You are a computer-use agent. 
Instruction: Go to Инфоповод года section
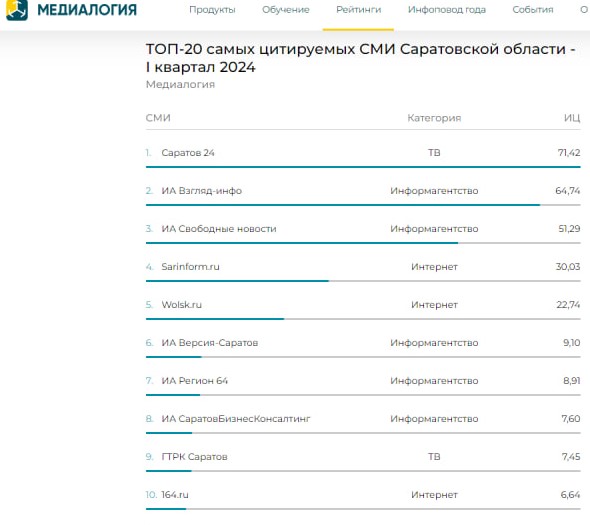click(x=447, y=10)
